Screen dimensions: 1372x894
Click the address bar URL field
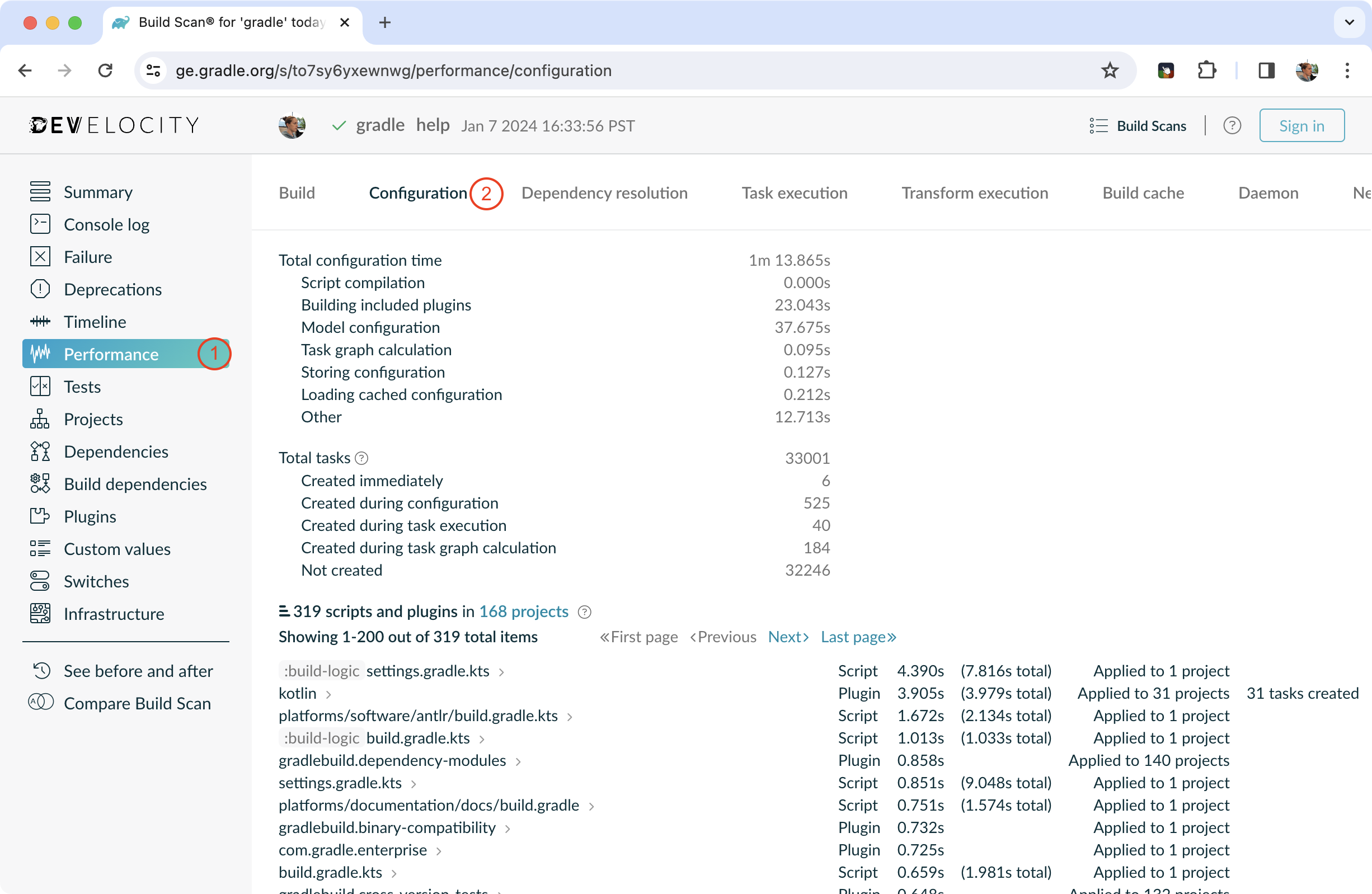click(634, 70)
